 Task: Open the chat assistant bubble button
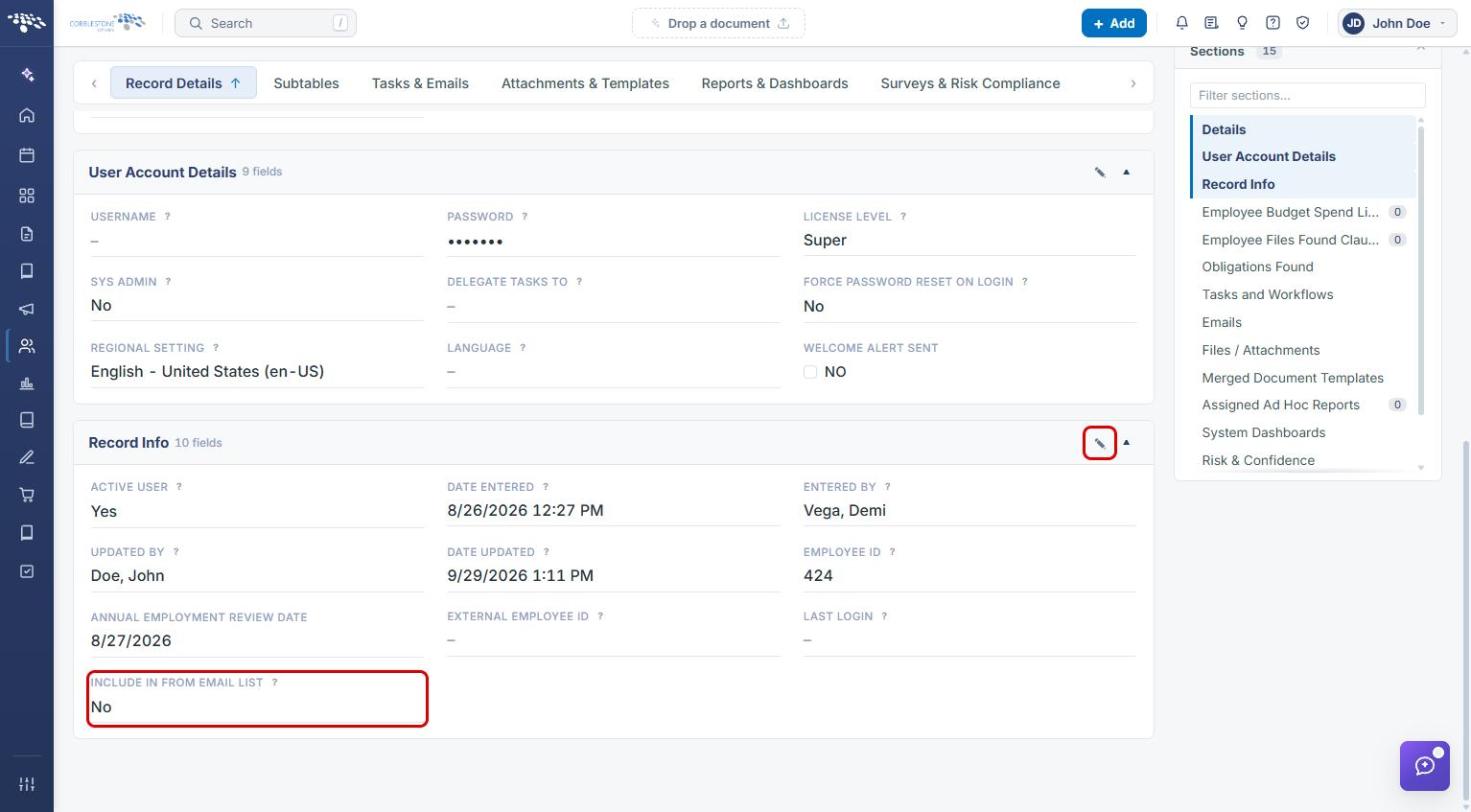pyautogui.click(x=1425, y=766)
